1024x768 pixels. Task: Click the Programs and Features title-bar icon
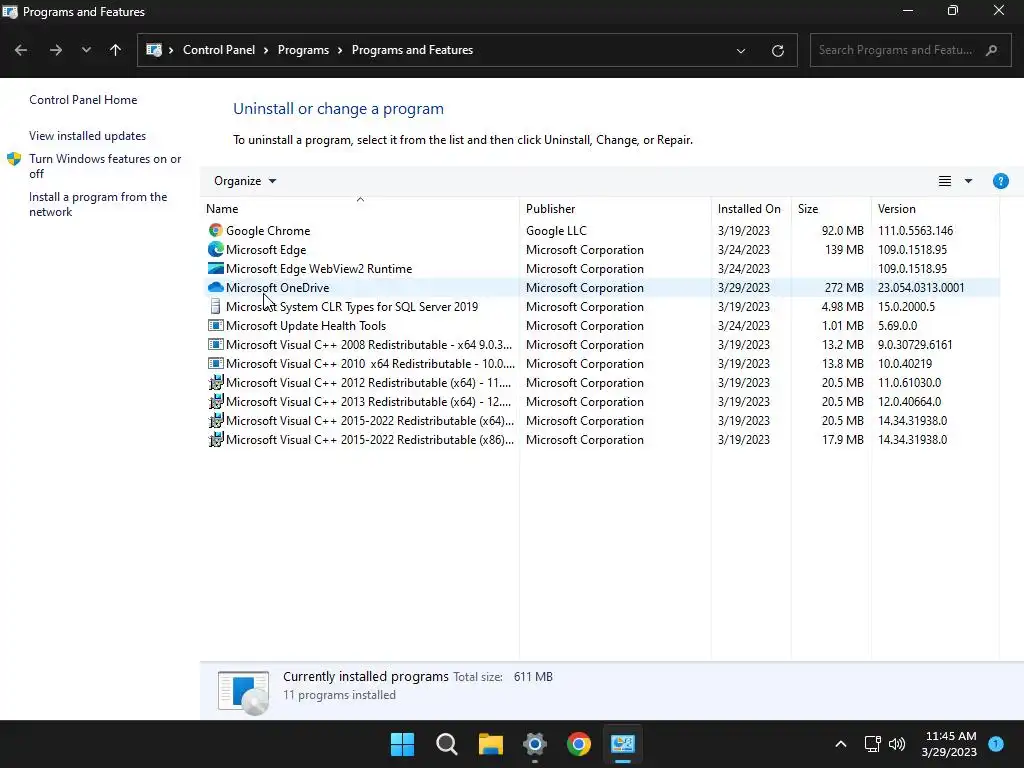click(x=10, y=12)
